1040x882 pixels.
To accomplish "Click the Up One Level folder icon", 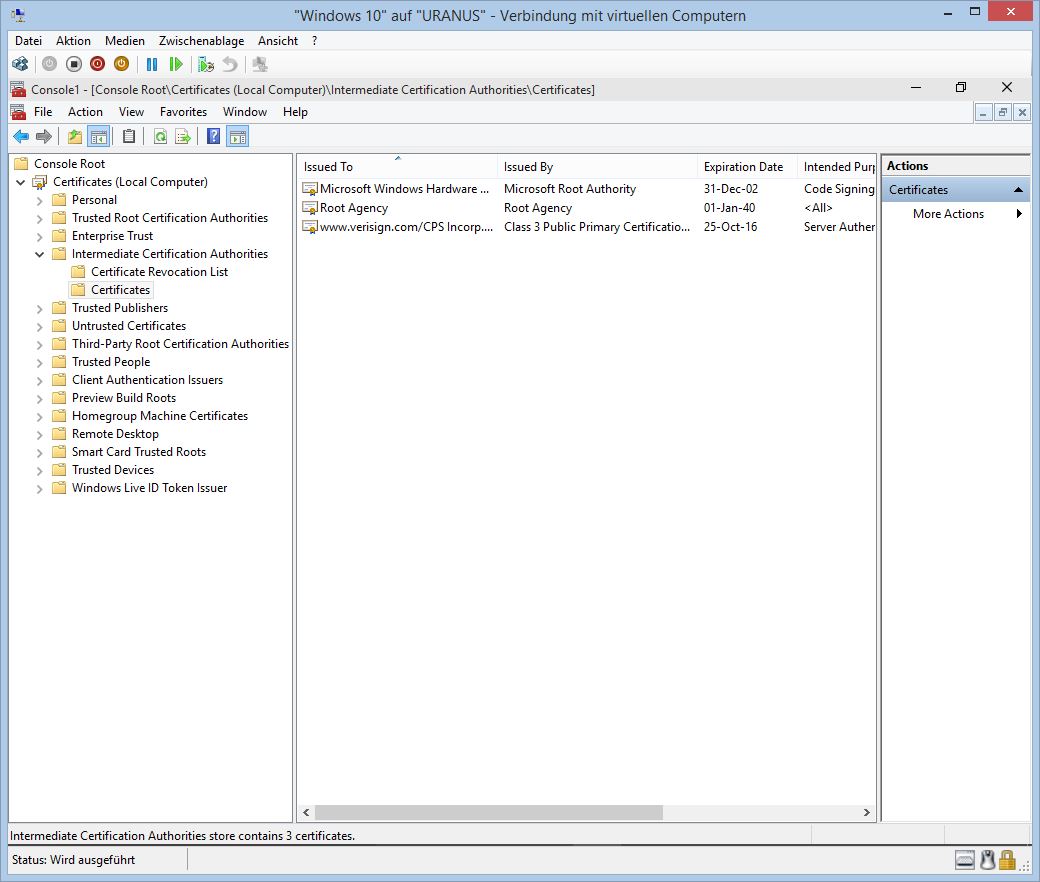I will 75,137.
